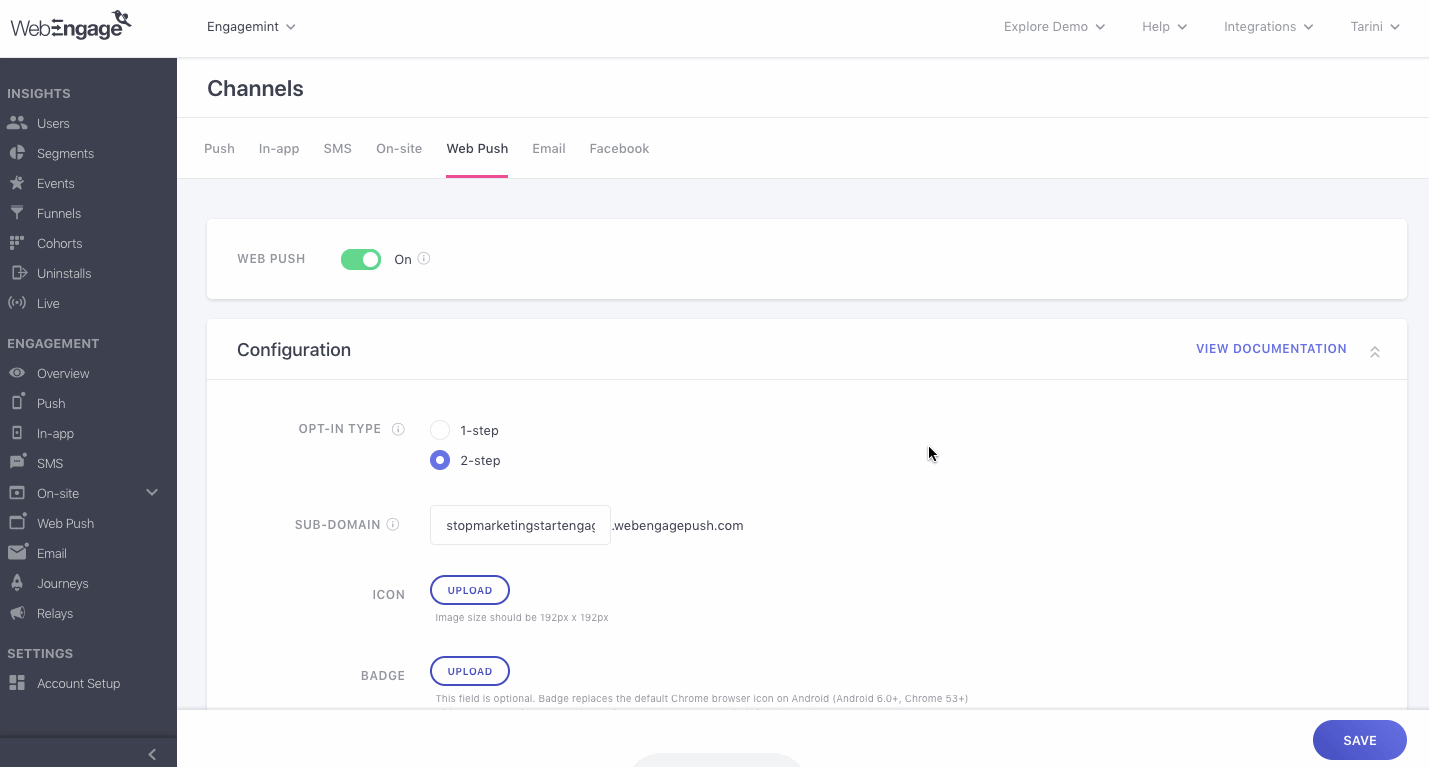1429x767 pixels.
Task: Switch to the On-site channel tab
Action: [x=399, y=148]
